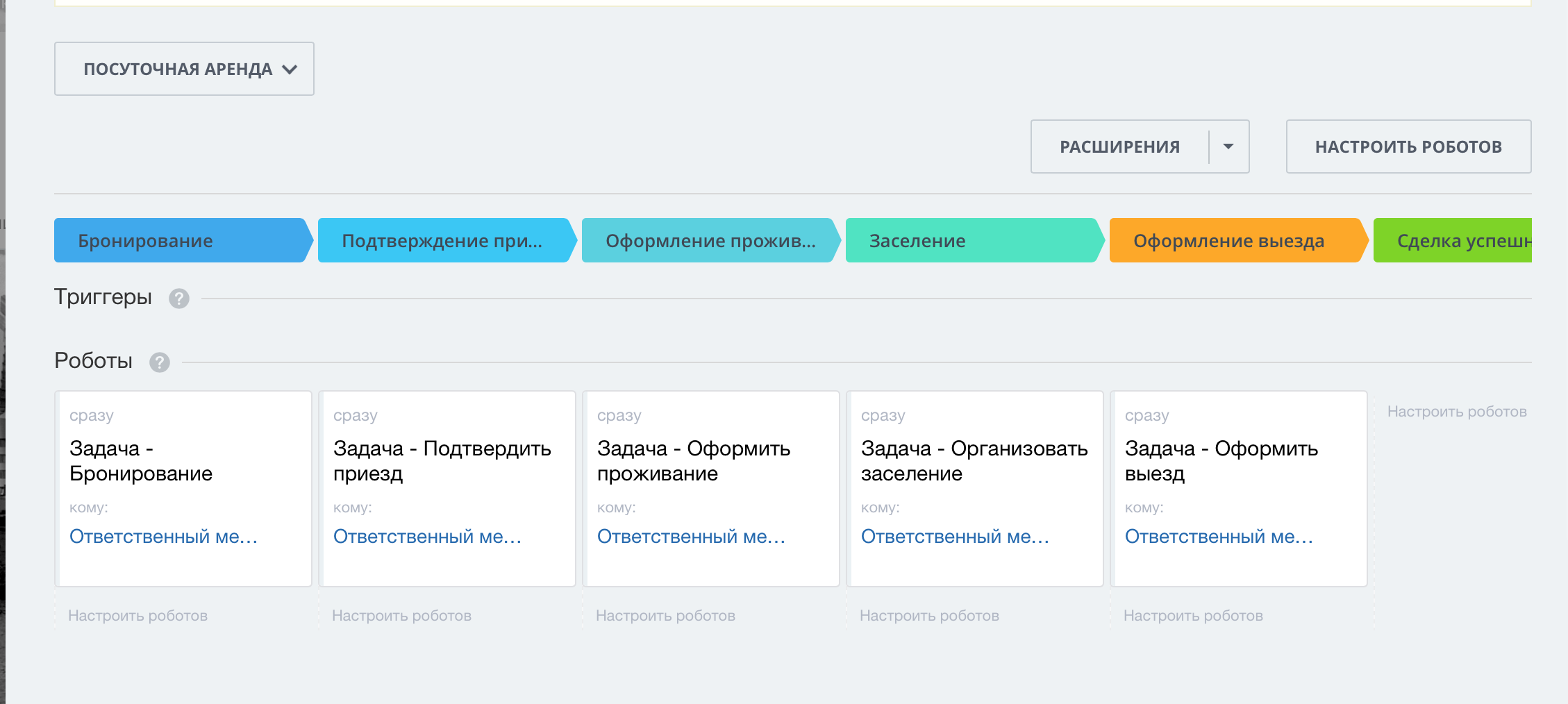Click the Расширения button
1568x704 pixels.
(1119, 146)
